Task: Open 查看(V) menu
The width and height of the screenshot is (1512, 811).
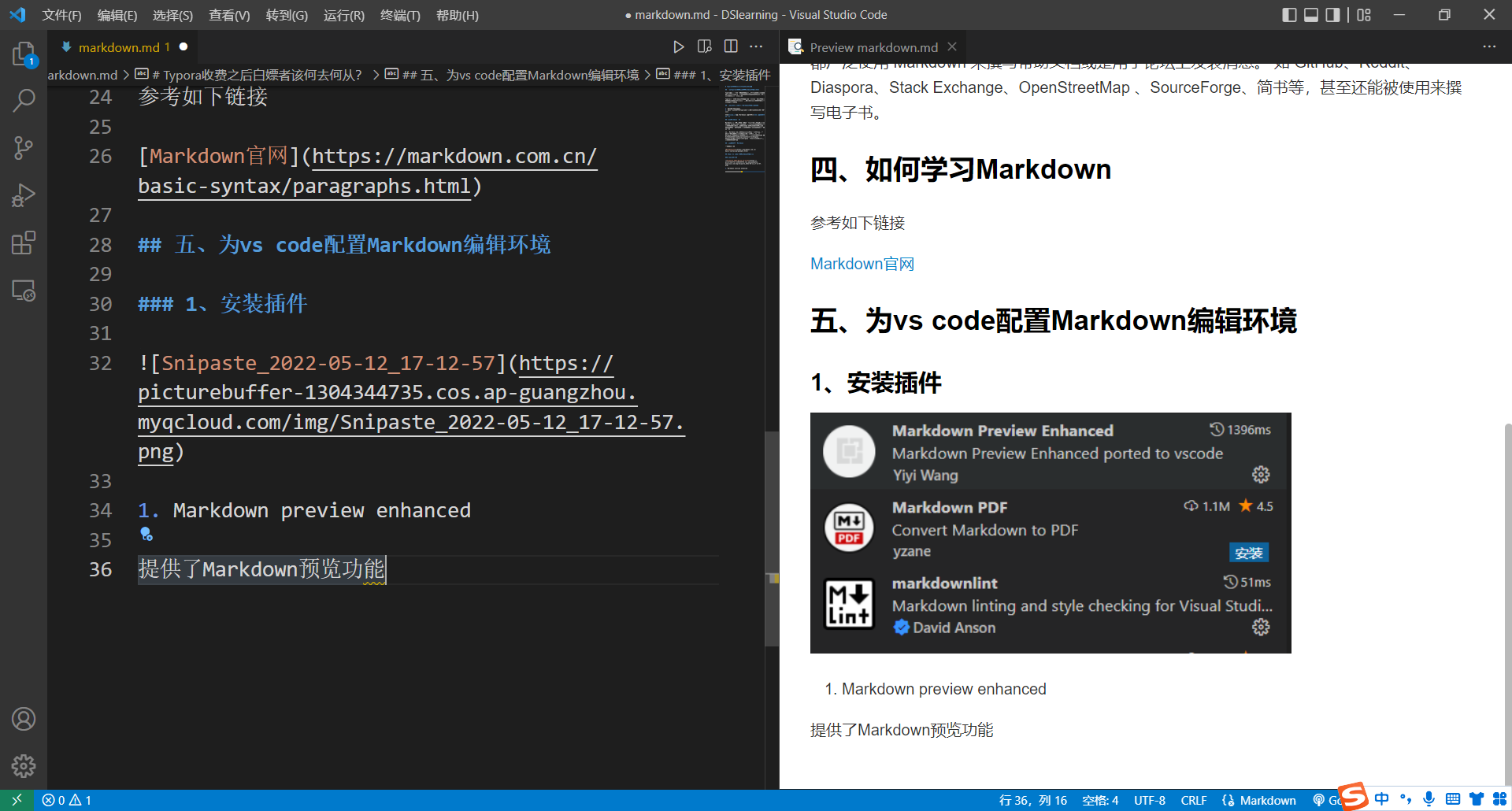Action: click(229, 15)
